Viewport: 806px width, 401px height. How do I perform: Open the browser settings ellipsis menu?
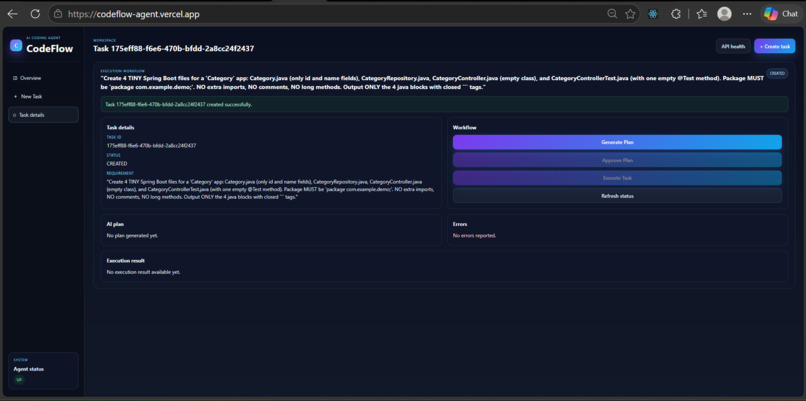point(747,14)
